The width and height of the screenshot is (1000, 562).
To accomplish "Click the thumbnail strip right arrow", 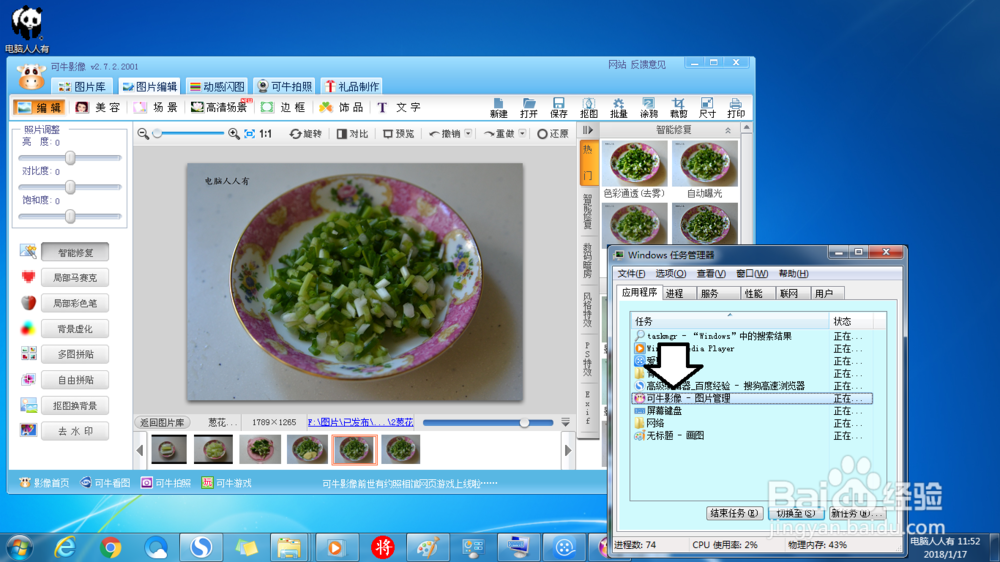I will pos(568,450).
